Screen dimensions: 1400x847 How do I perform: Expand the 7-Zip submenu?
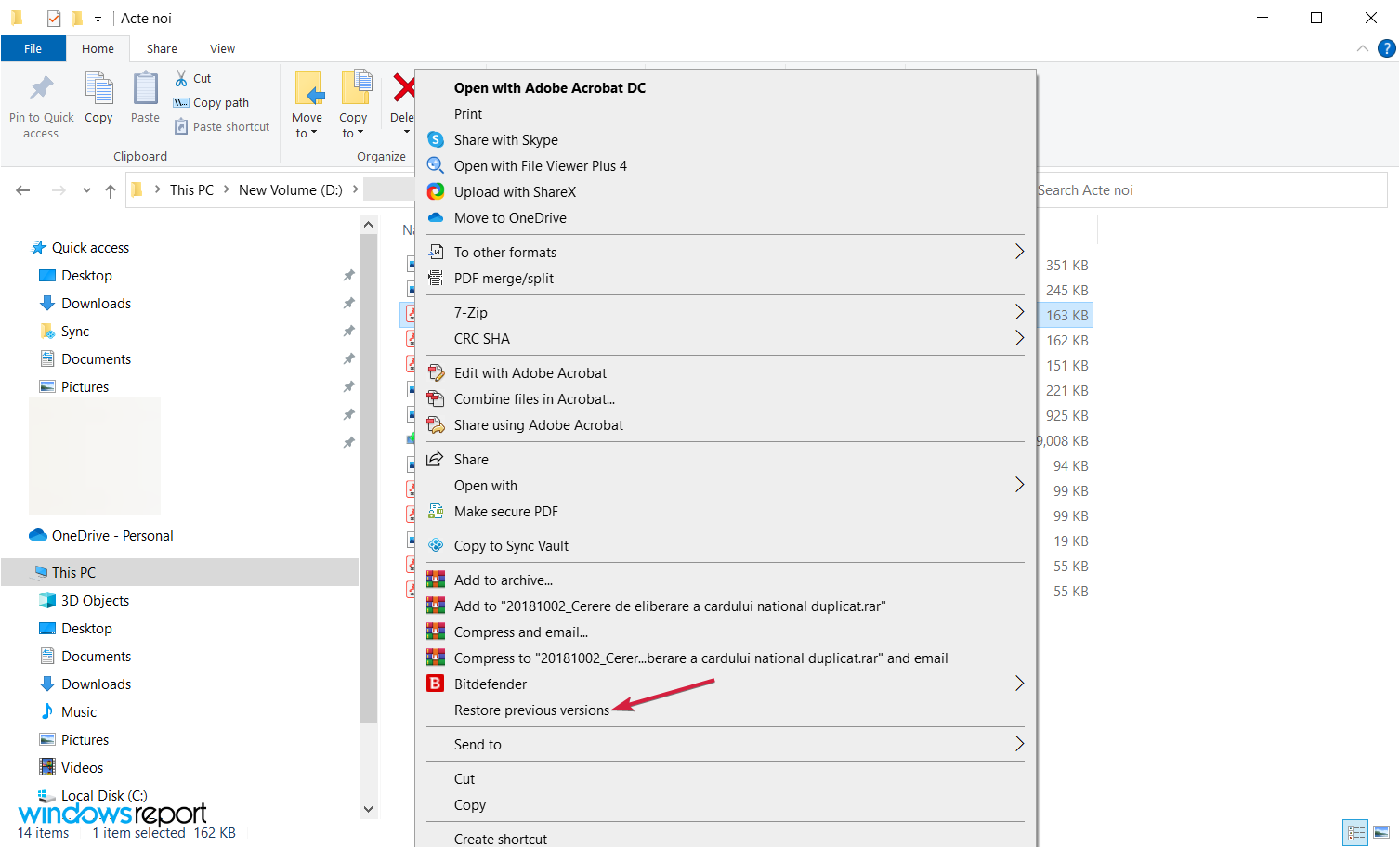[1019, 313]
